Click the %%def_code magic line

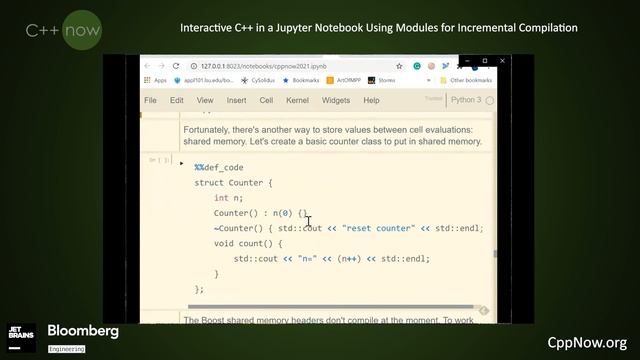click(219, 167)
